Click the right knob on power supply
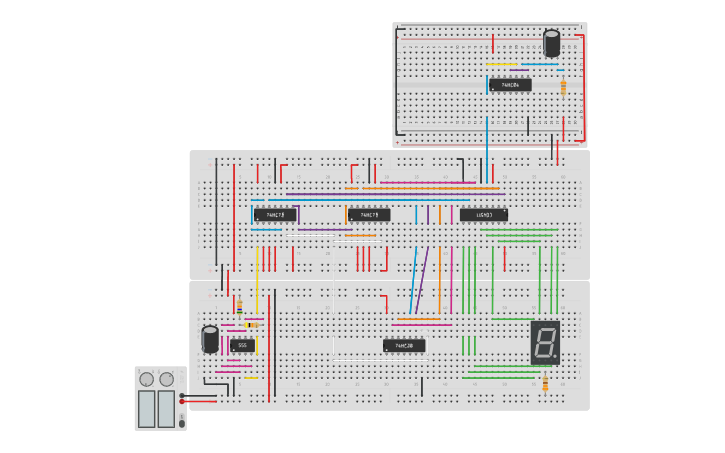This screenshot has height=453, width=725. click(x=167, y=379)
